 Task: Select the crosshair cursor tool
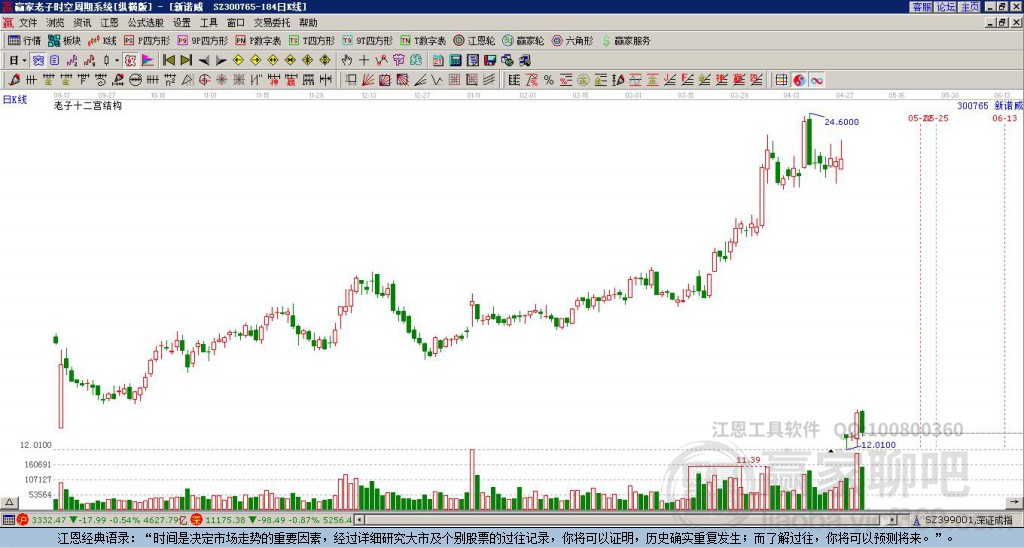(x=364, y=61)
